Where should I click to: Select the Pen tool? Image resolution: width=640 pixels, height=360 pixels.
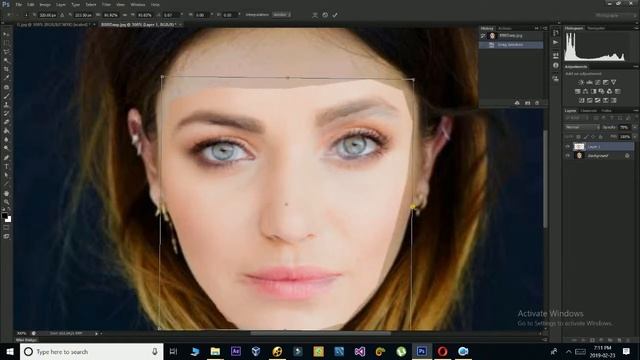click(6, 158)
